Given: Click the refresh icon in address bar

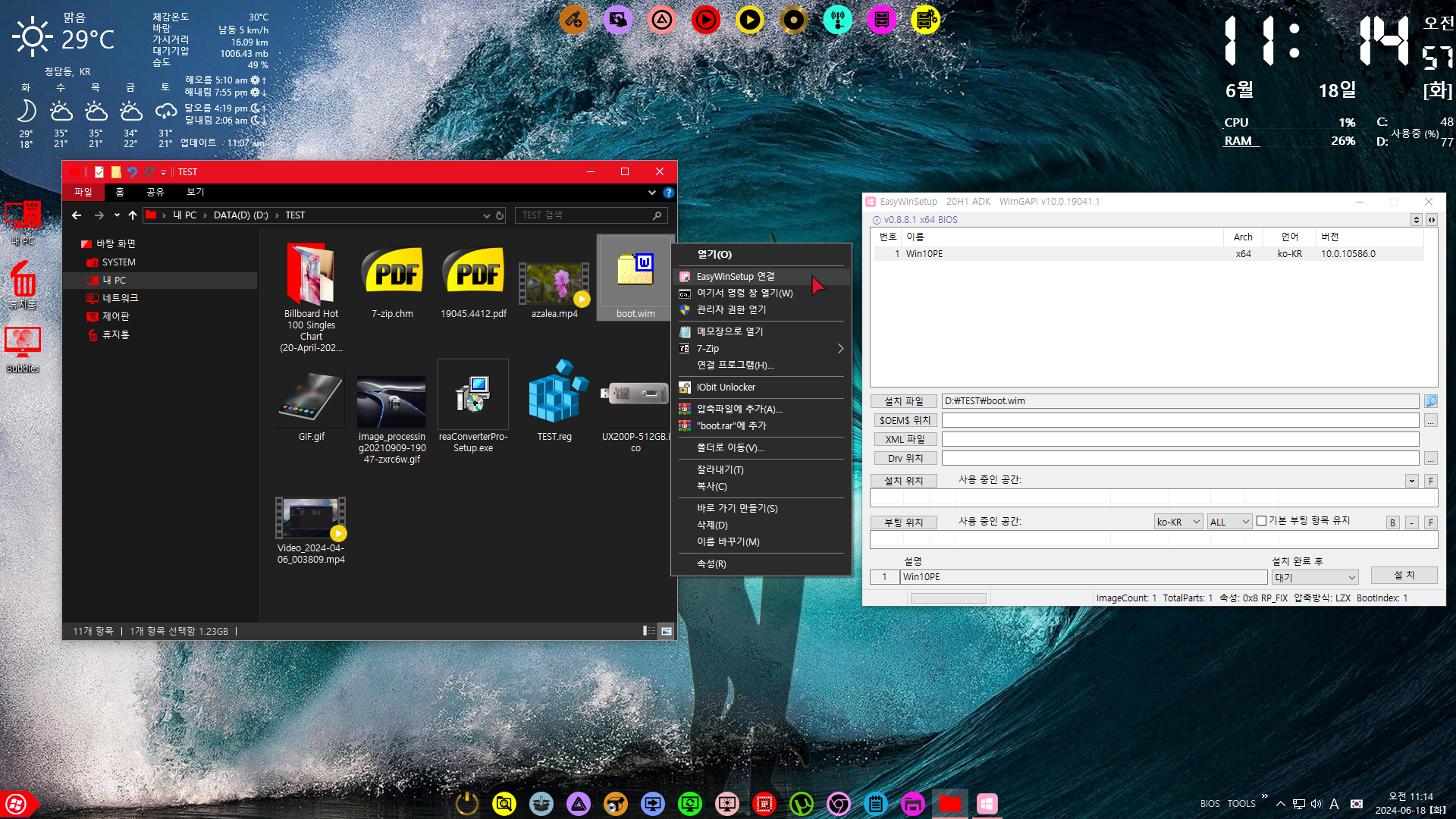Looking at the screenshot, I should [x=500, y=216].
